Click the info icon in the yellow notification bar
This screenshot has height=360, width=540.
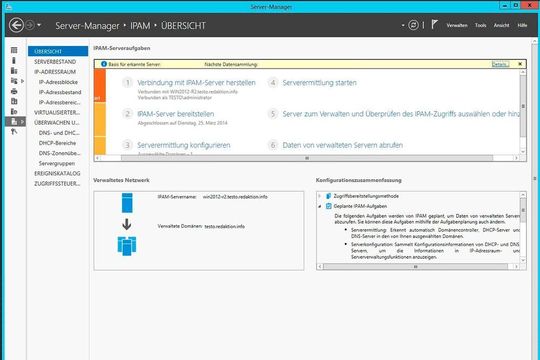(104, 64)
